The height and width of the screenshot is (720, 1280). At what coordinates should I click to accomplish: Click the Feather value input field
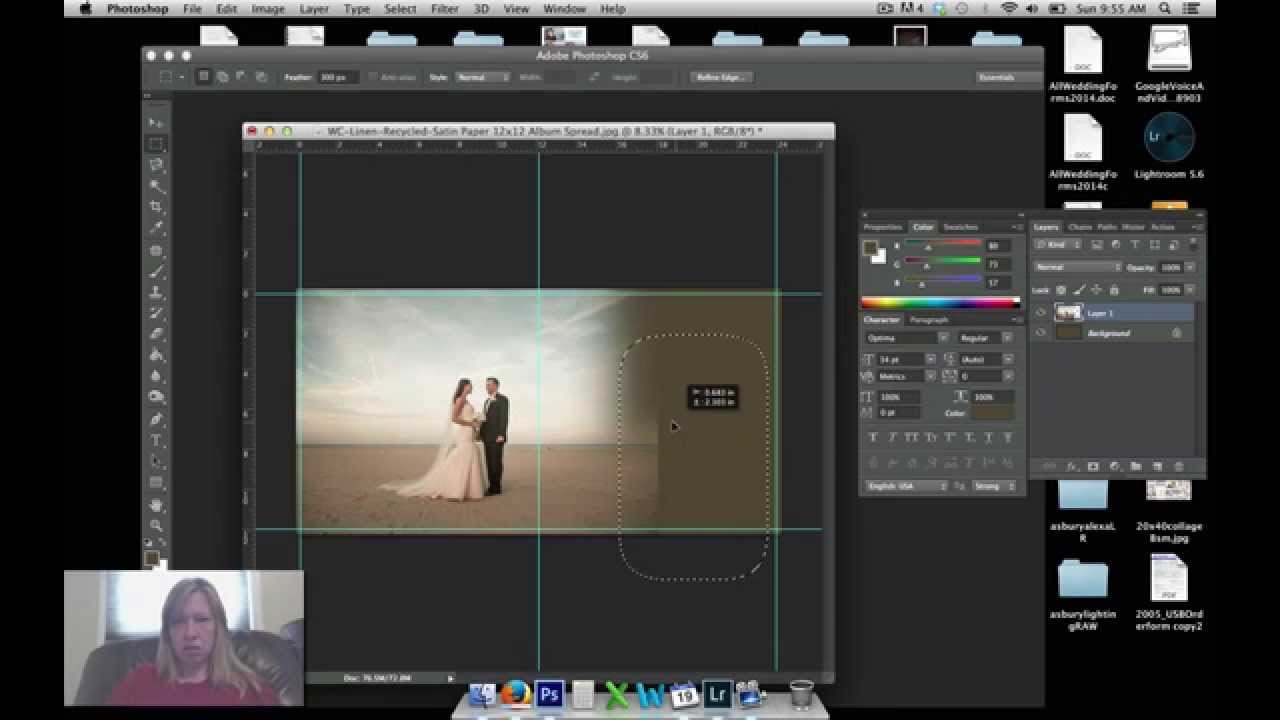(x=338, y=77)
